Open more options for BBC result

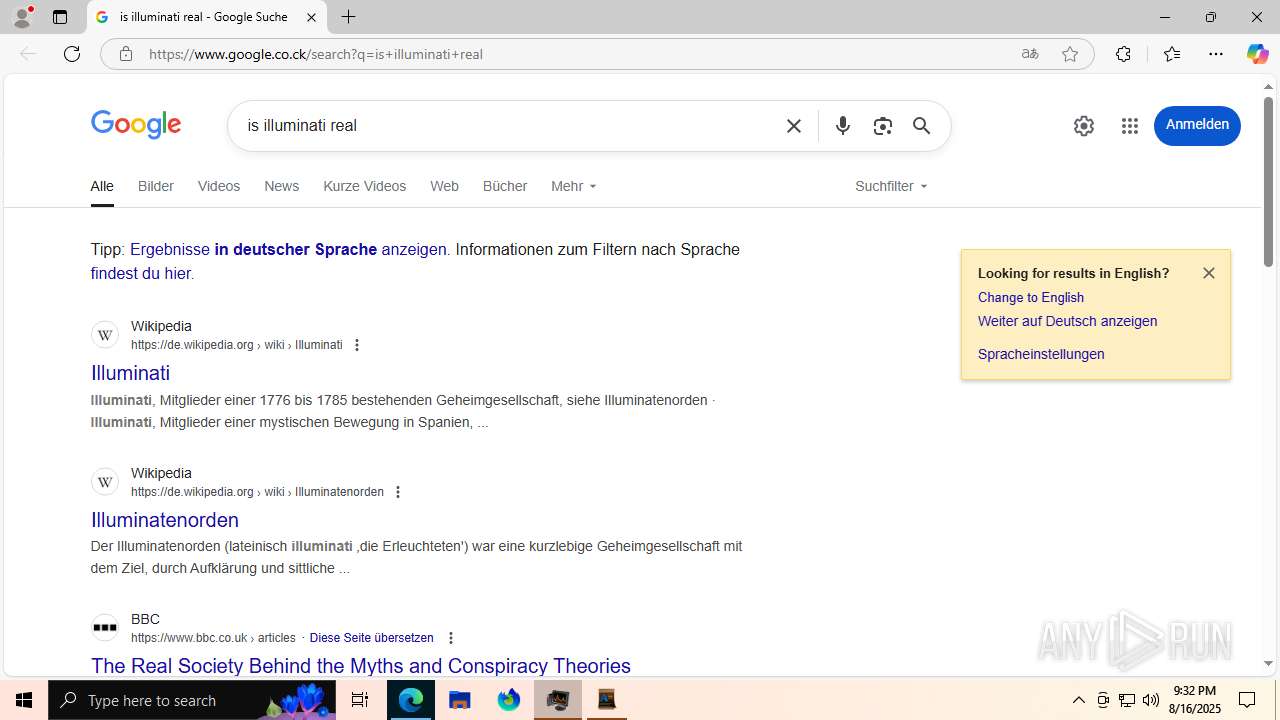tap(451, 638)
